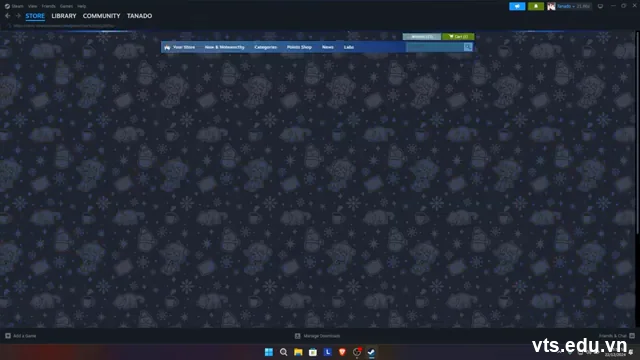Switch to the STORE tab
The image size is (640, 360).
coord(35,16)
